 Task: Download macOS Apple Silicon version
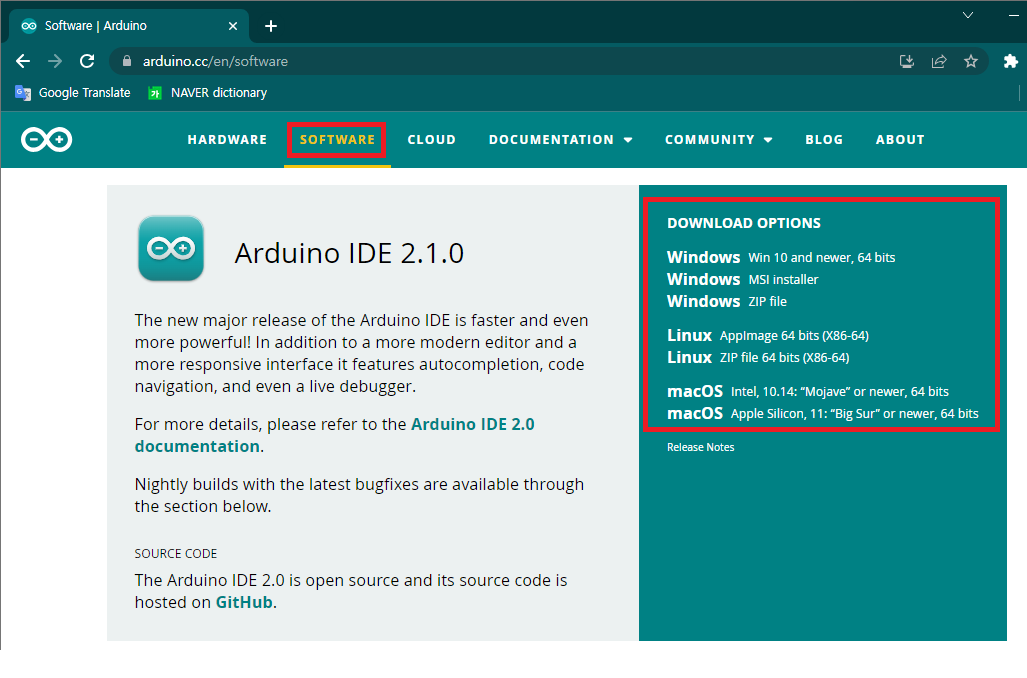pyautogui.click(x=823, y=414)
